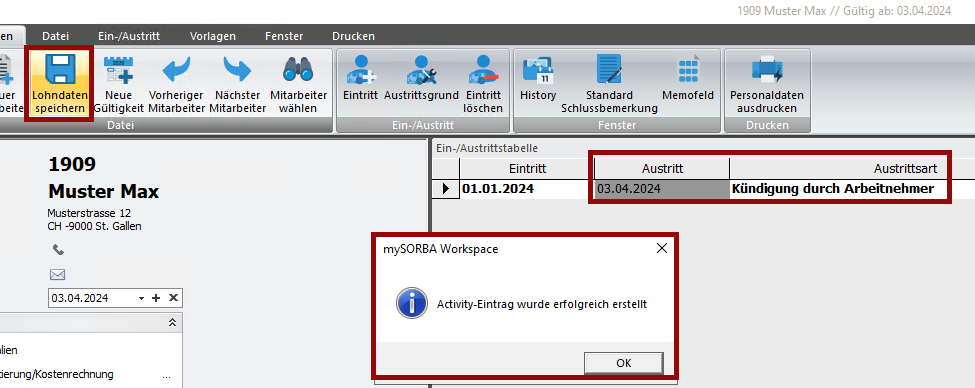This screenshot has height=388, width=975.
Task: Click the Eintritt column header
Action: click(527, 169)
